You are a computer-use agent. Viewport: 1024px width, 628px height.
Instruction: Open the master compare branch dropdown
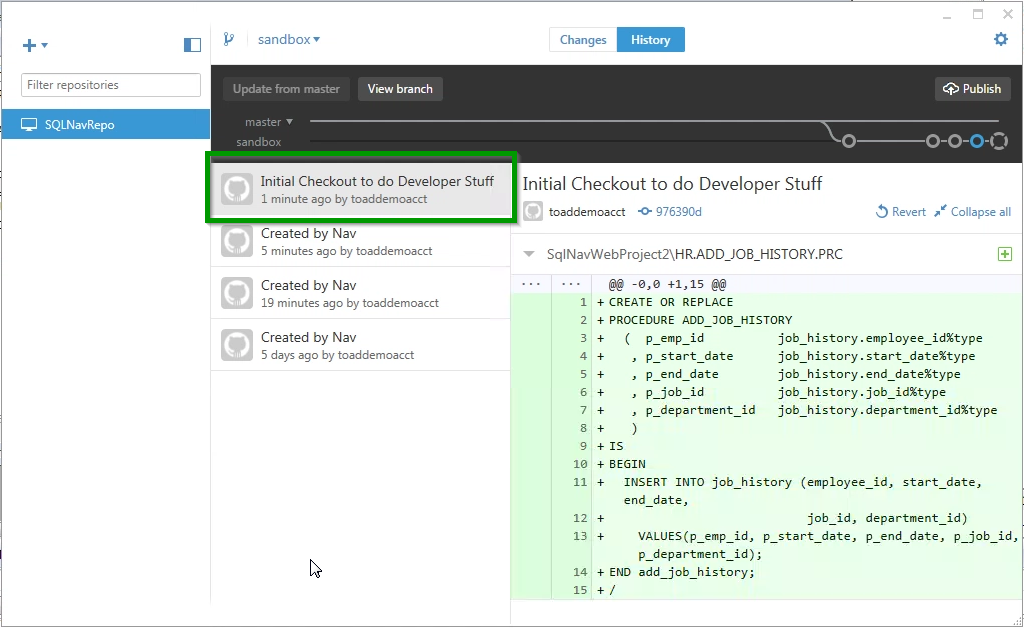[x=268, y=122]
